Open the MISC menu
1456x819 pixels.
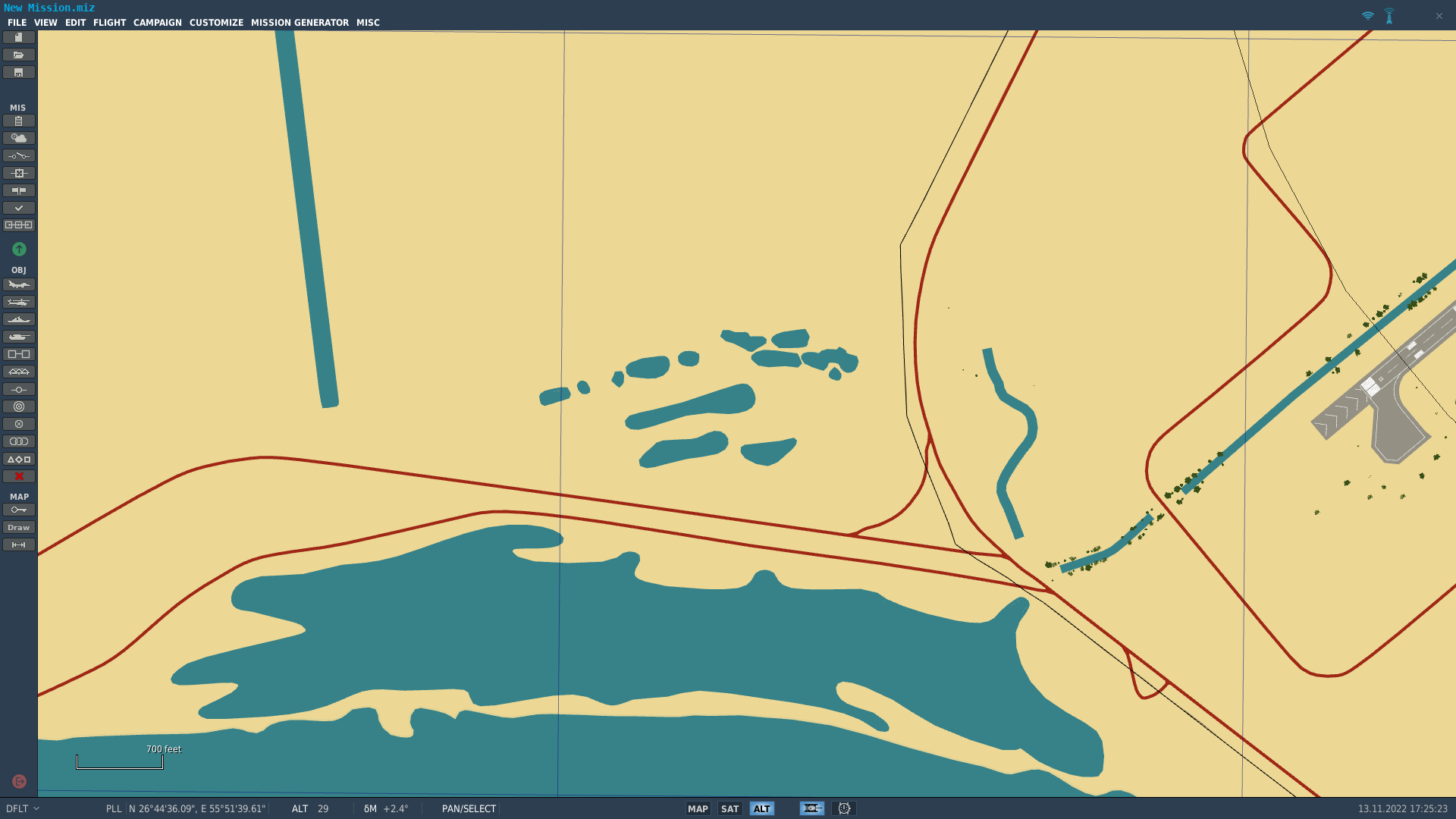[x=368, y=23]
